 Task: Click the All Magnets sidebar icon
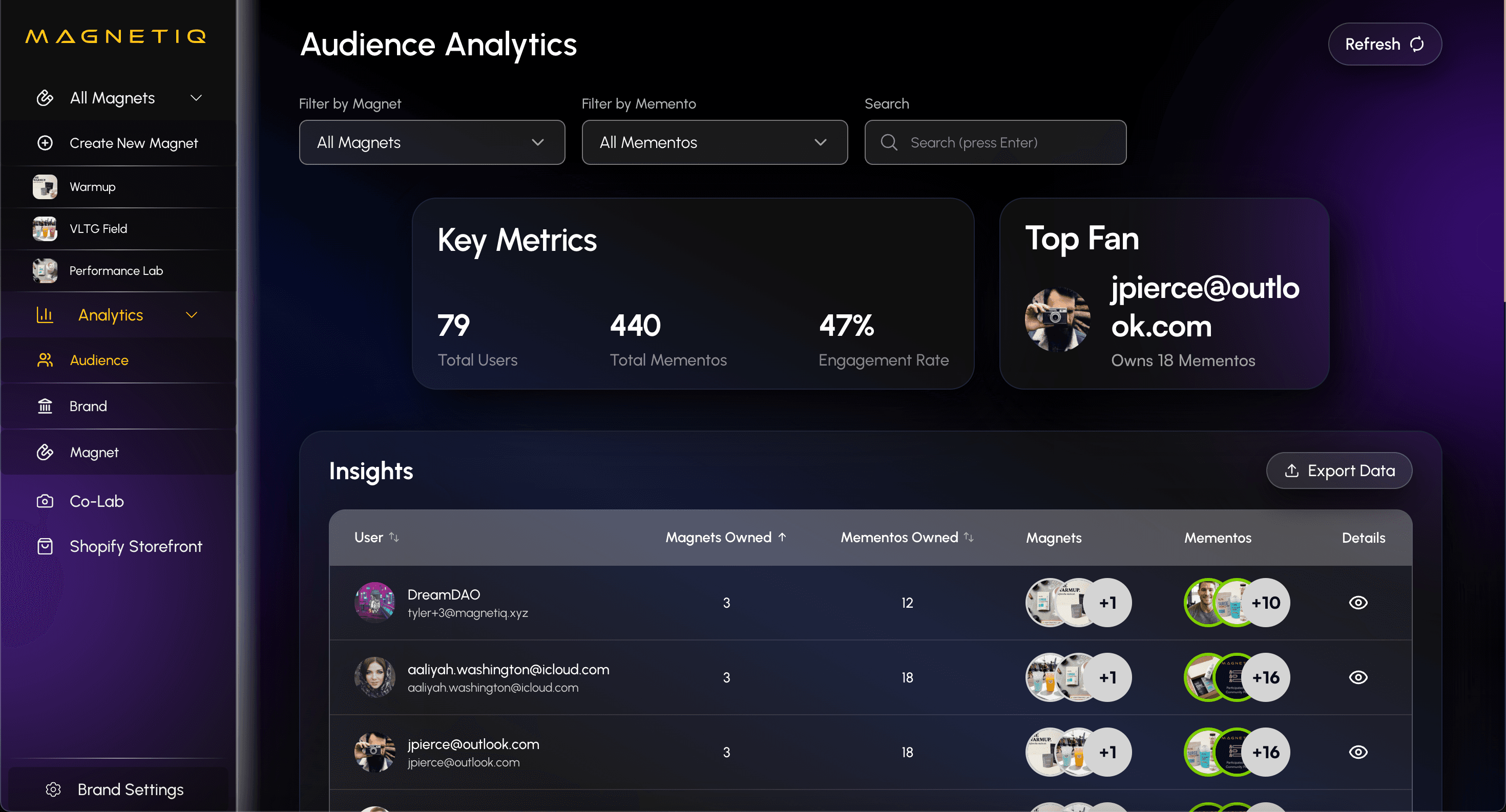click(45, 98)
